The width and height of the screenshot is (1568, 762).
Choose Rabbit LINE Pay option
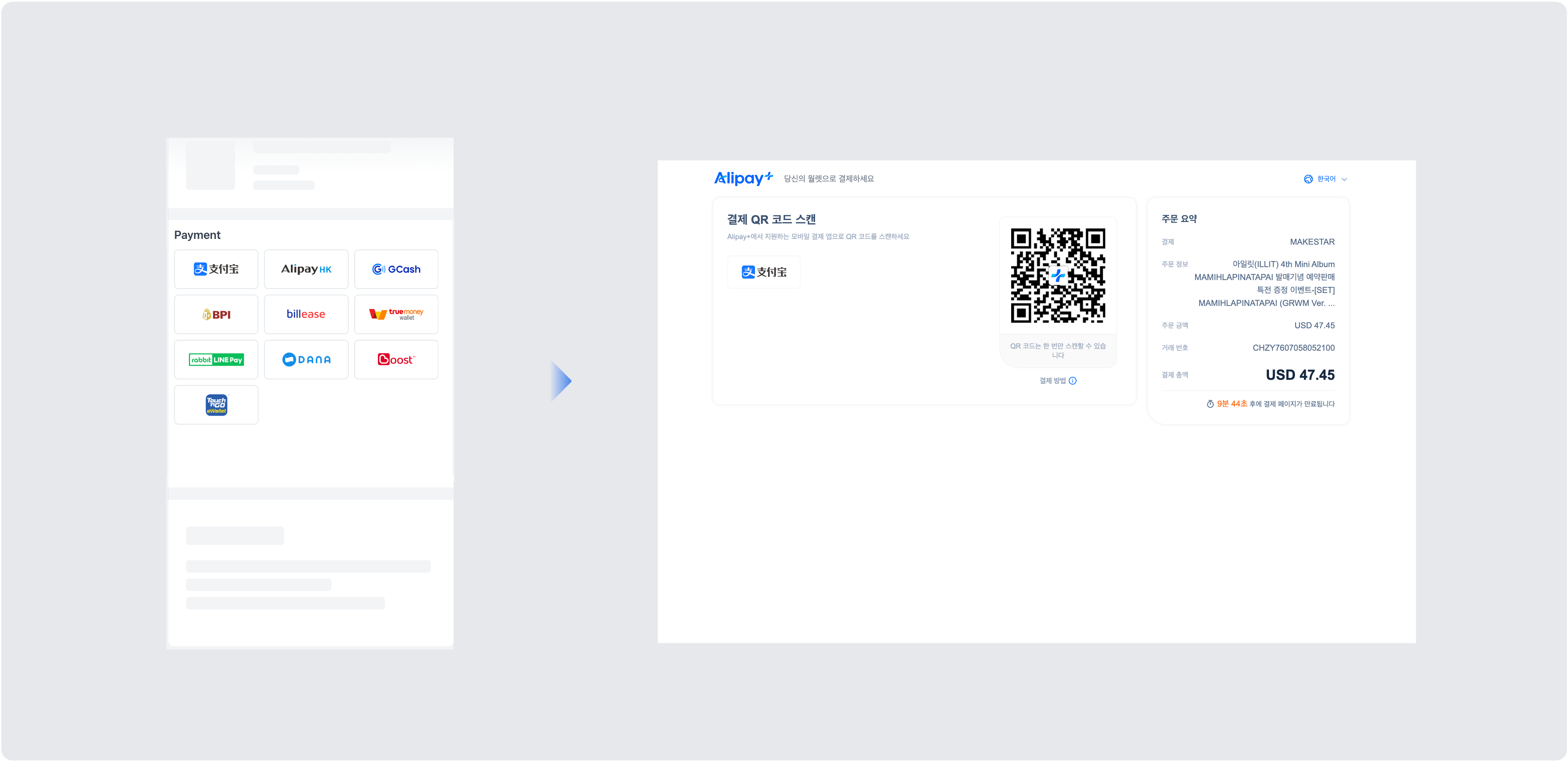pyautogui.click(x=216, y=360)
